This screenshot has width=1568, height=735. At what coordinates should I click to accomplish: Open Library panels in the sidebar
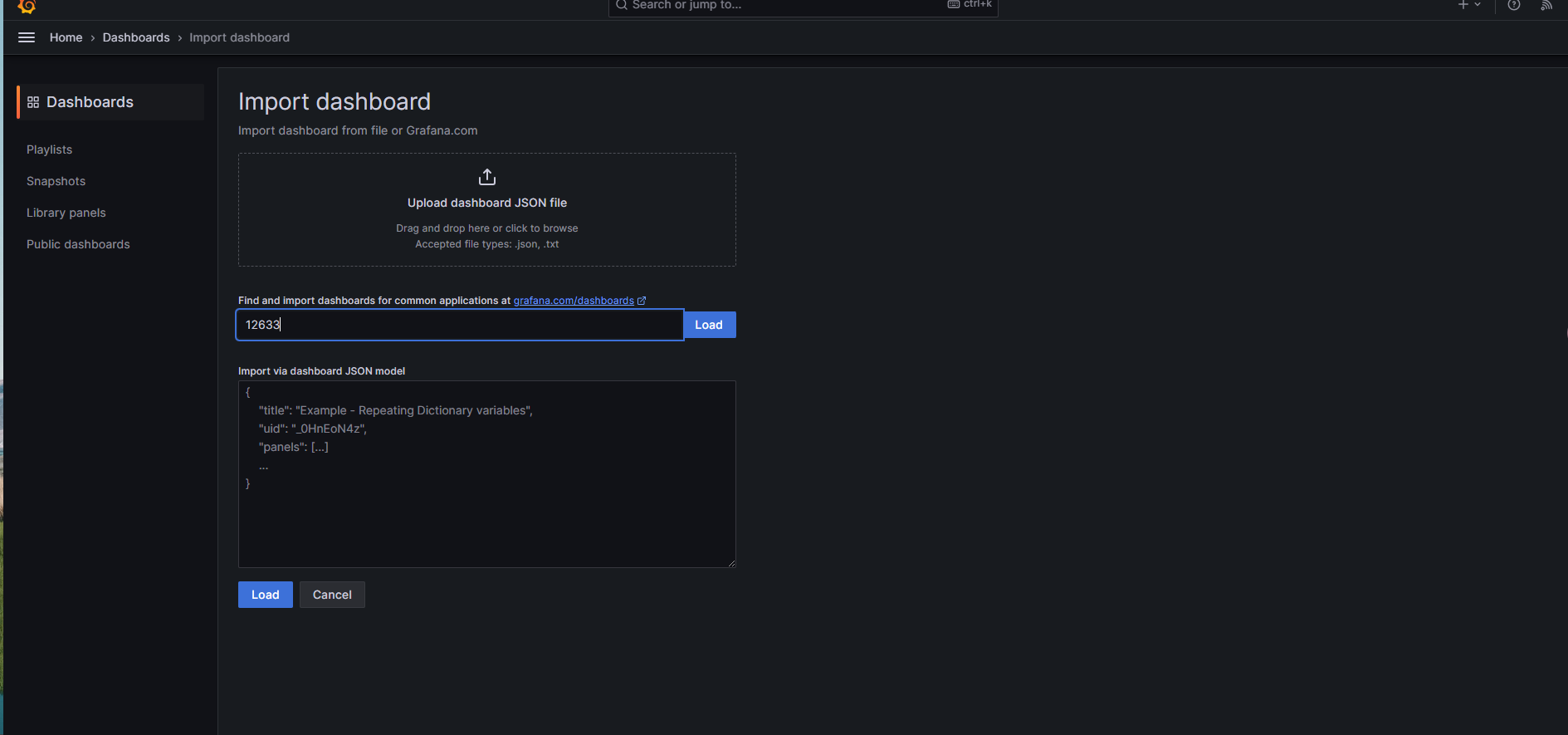pyautogui.click(x=66, y=213)
